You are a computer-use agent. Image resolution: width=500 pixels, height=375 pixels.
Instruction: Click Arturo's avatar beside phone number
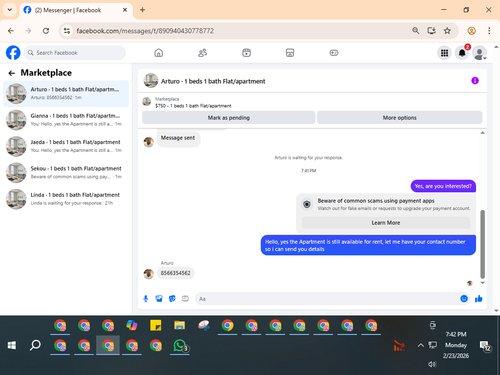click(x=148, y=274)
